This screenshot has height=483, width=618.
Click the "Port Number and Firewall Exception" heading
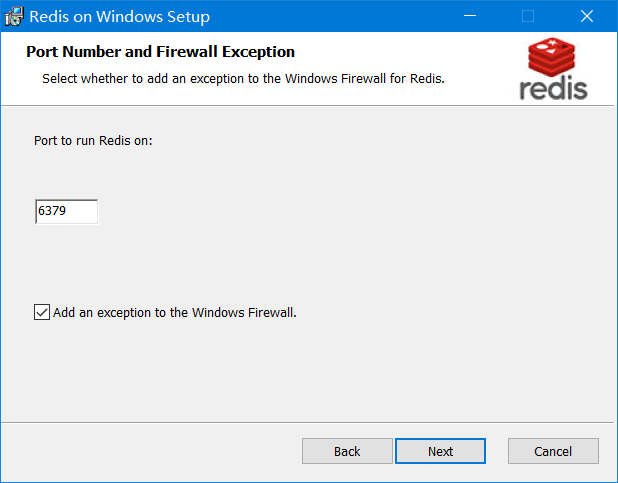tap(160, 52)
